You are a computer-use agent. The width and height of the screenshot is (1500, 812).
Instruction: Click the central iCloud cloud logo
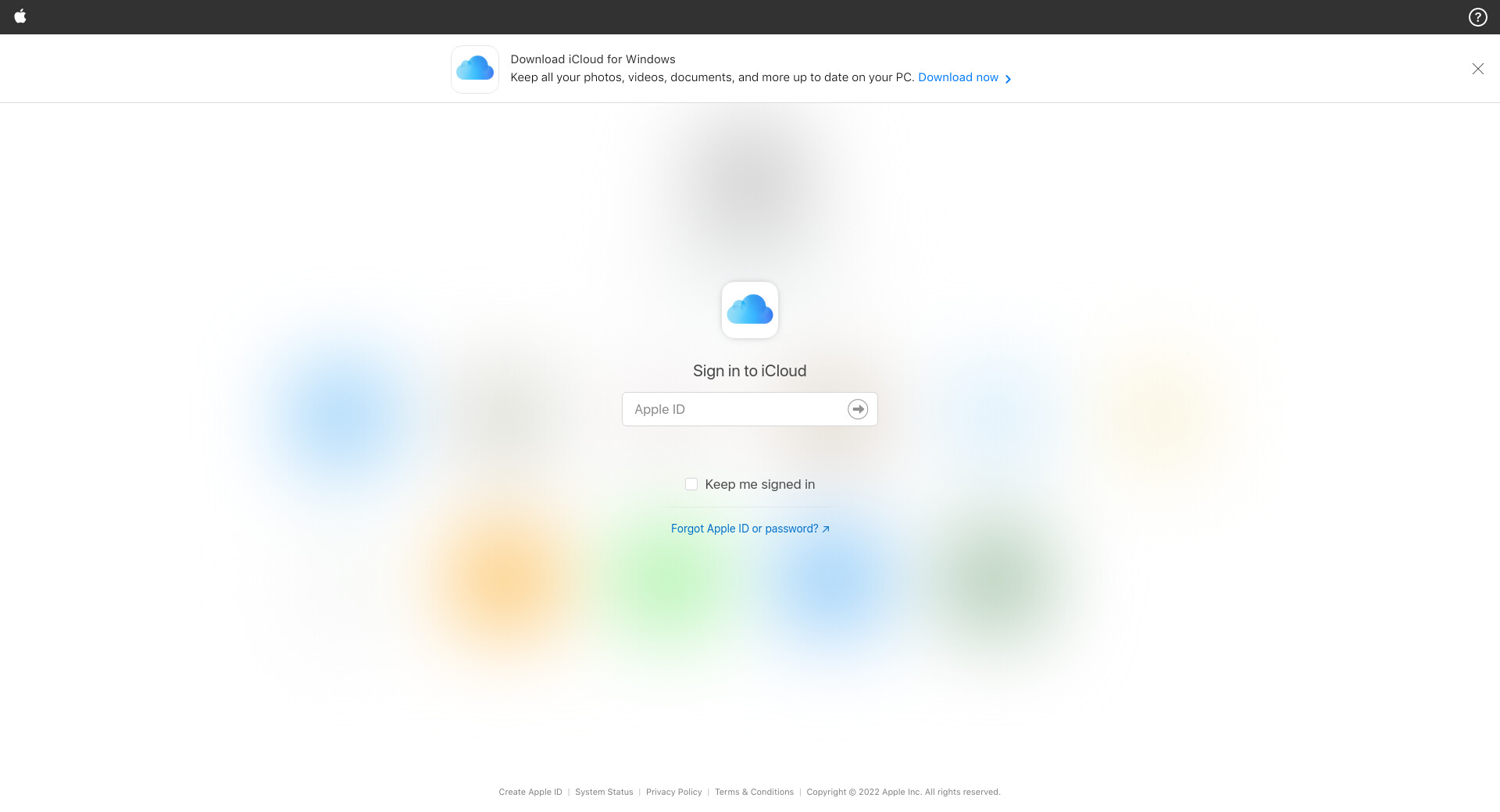[750, 310]
